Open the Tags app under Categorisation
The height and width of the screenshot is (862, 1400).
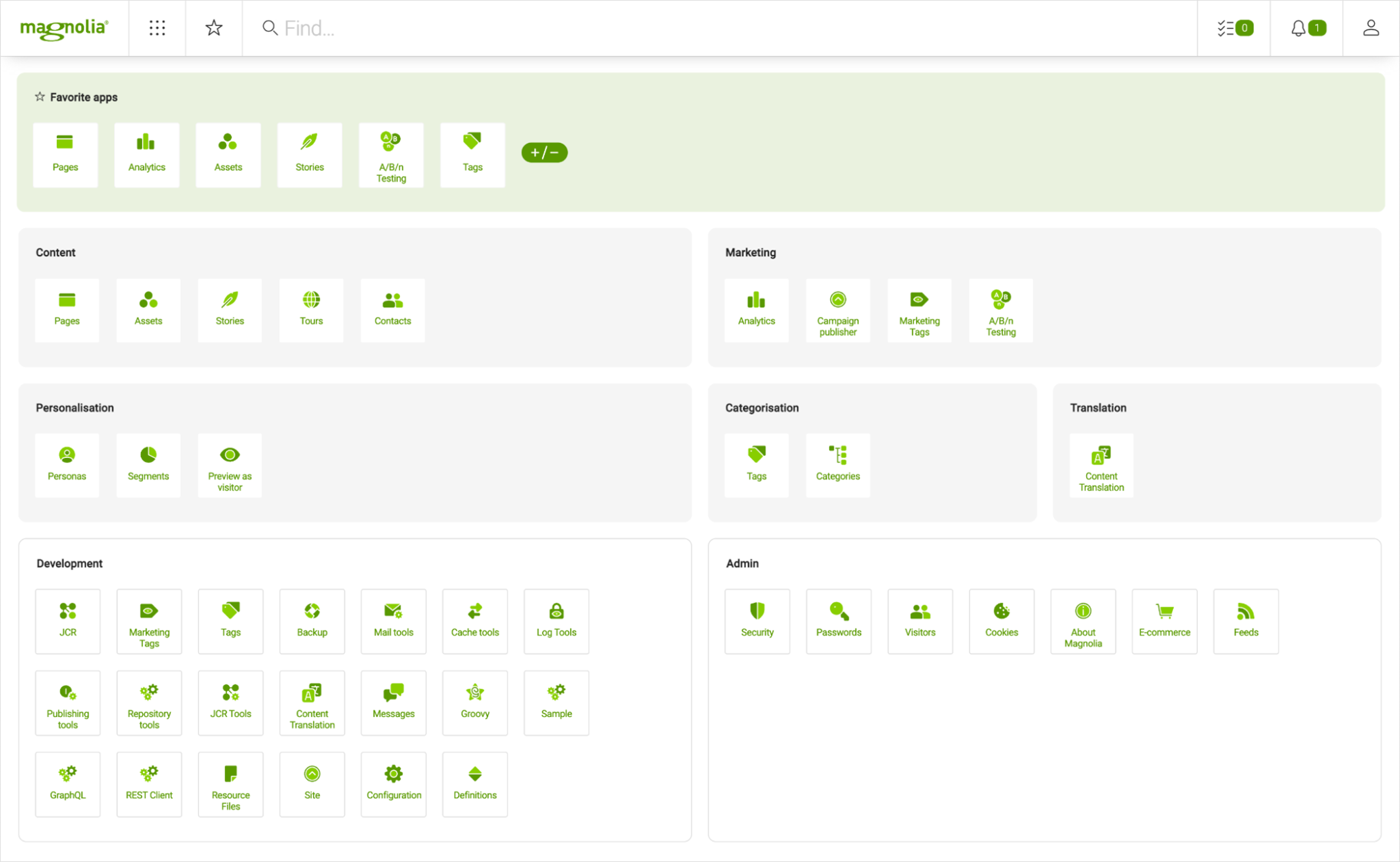[757, 463]
